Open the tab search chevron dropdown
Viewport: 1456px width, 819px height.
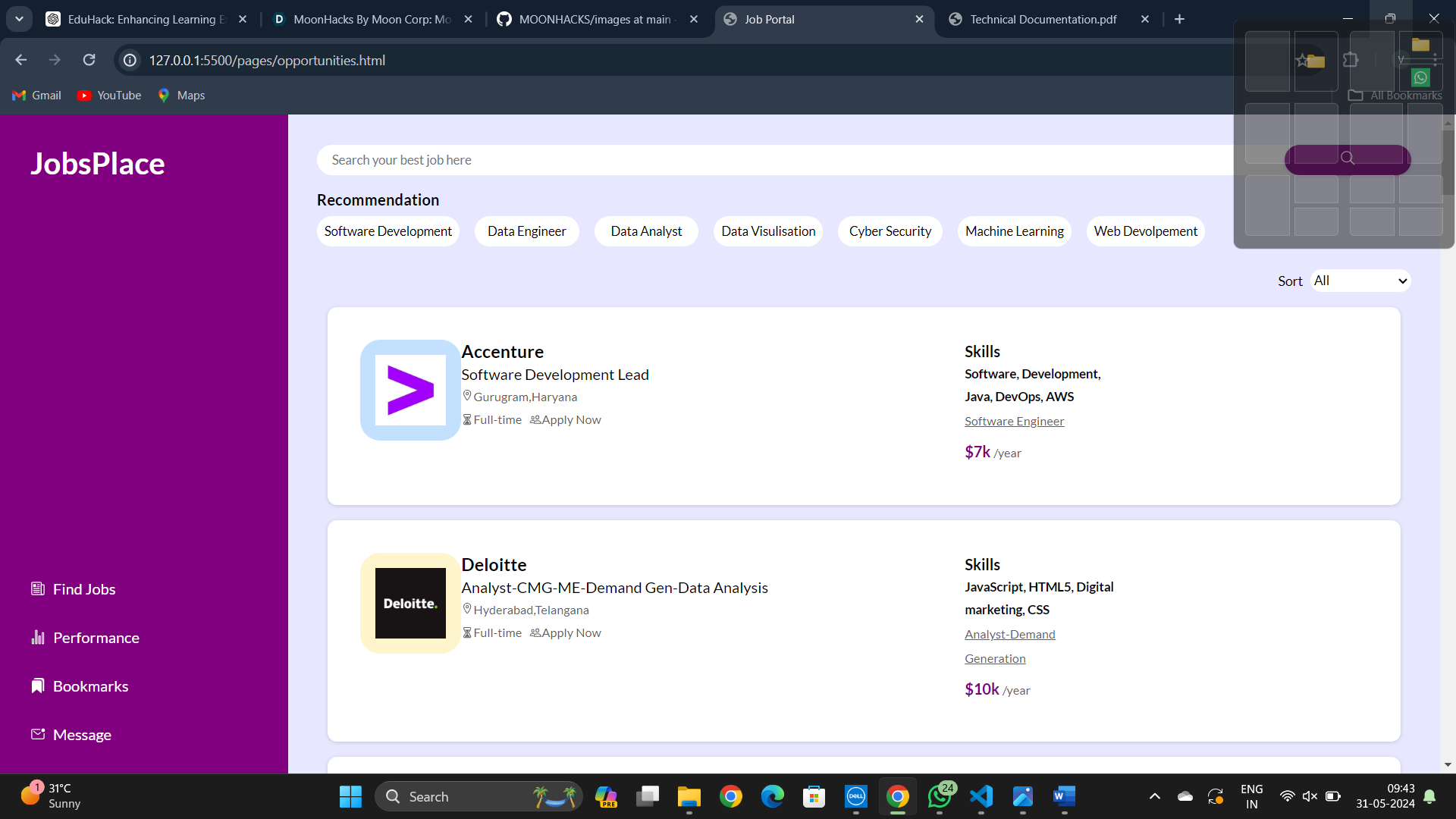[19, 19]
